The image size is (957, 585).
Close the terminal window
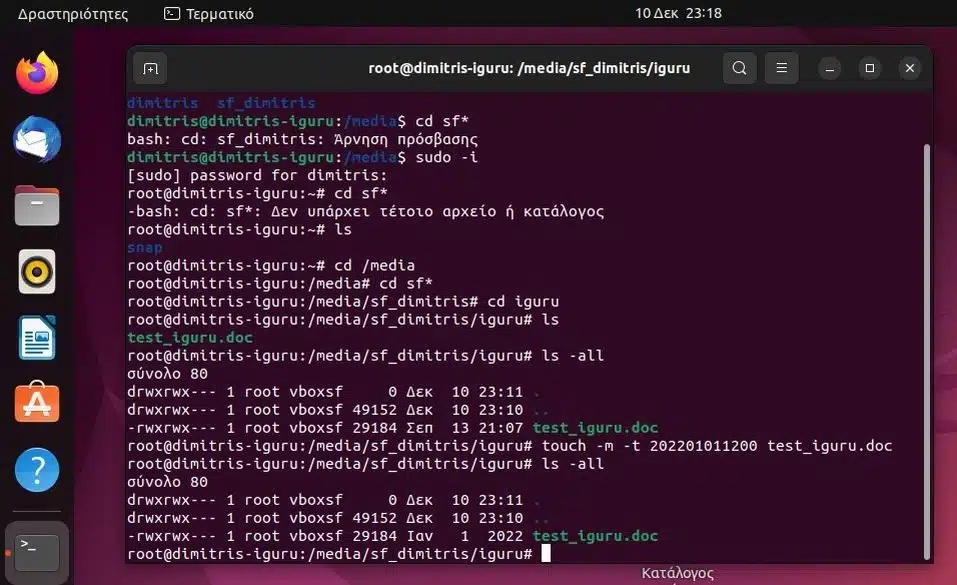909,68
